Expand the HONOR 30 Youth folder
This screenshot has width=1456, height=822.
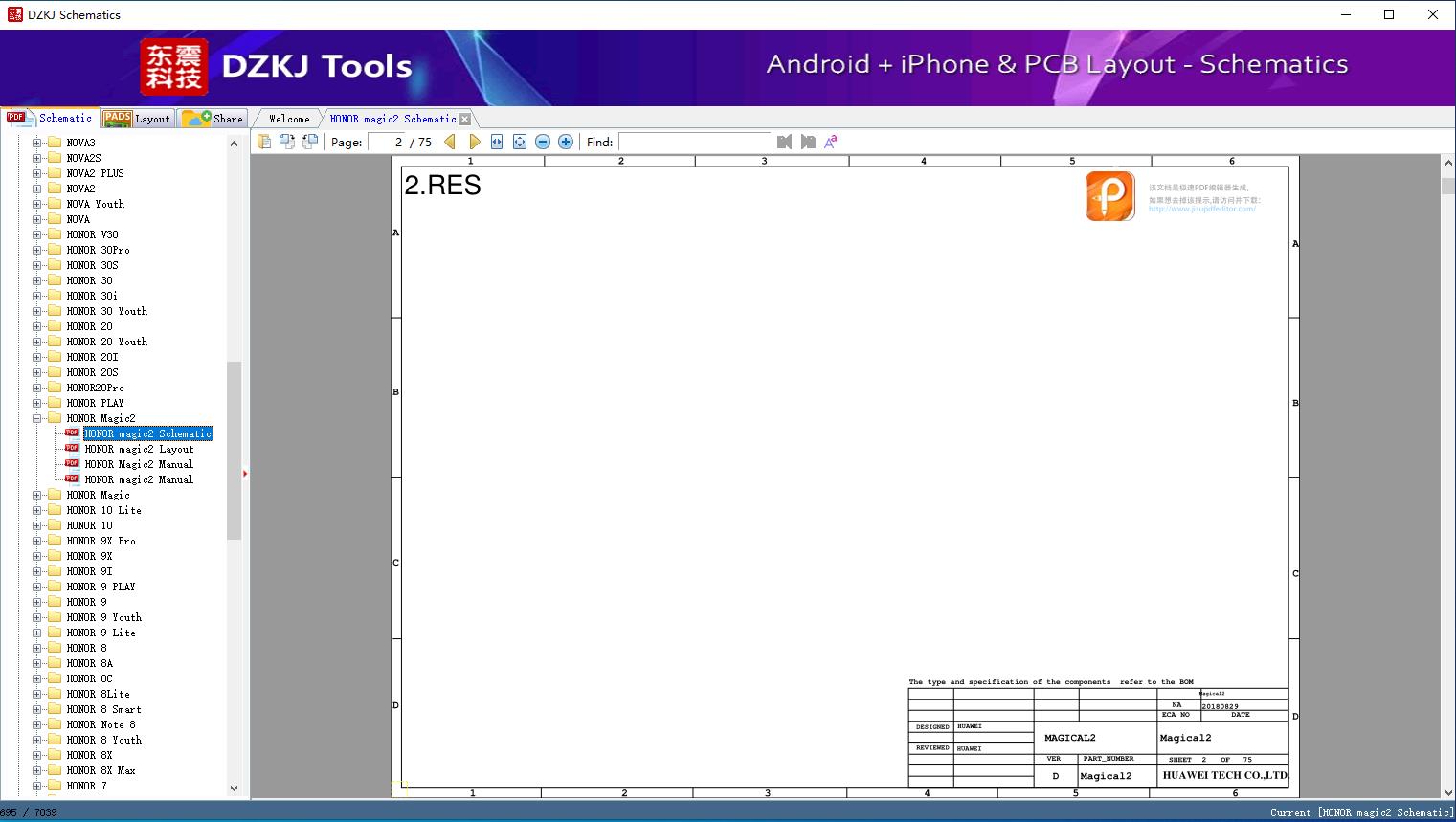pyautogui.click(x=37, y=311)
